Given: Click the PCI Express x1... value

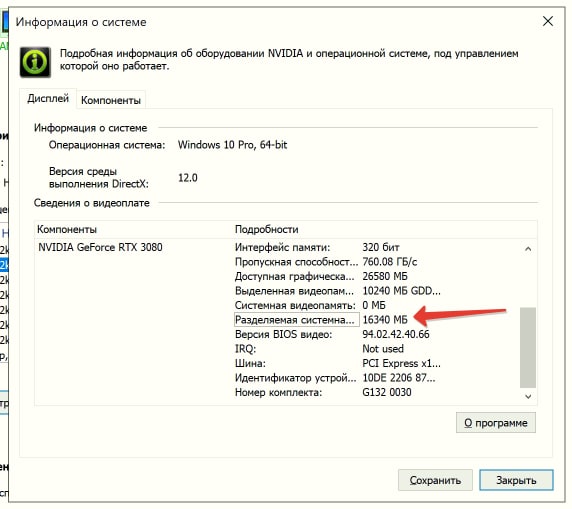Looking at the screenshot, I should click(x=401, y=363).
